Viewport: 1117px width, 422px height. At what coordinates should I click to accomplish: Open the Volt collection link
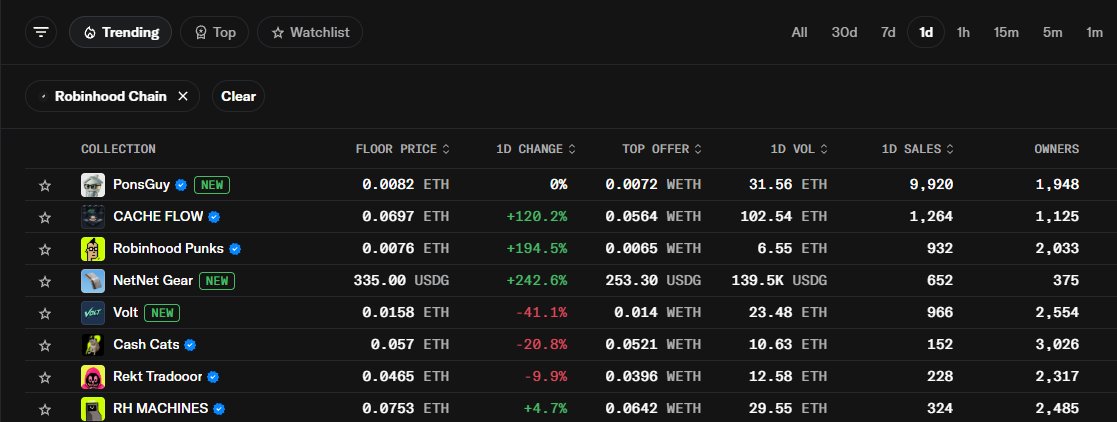[x=125, y=312]
